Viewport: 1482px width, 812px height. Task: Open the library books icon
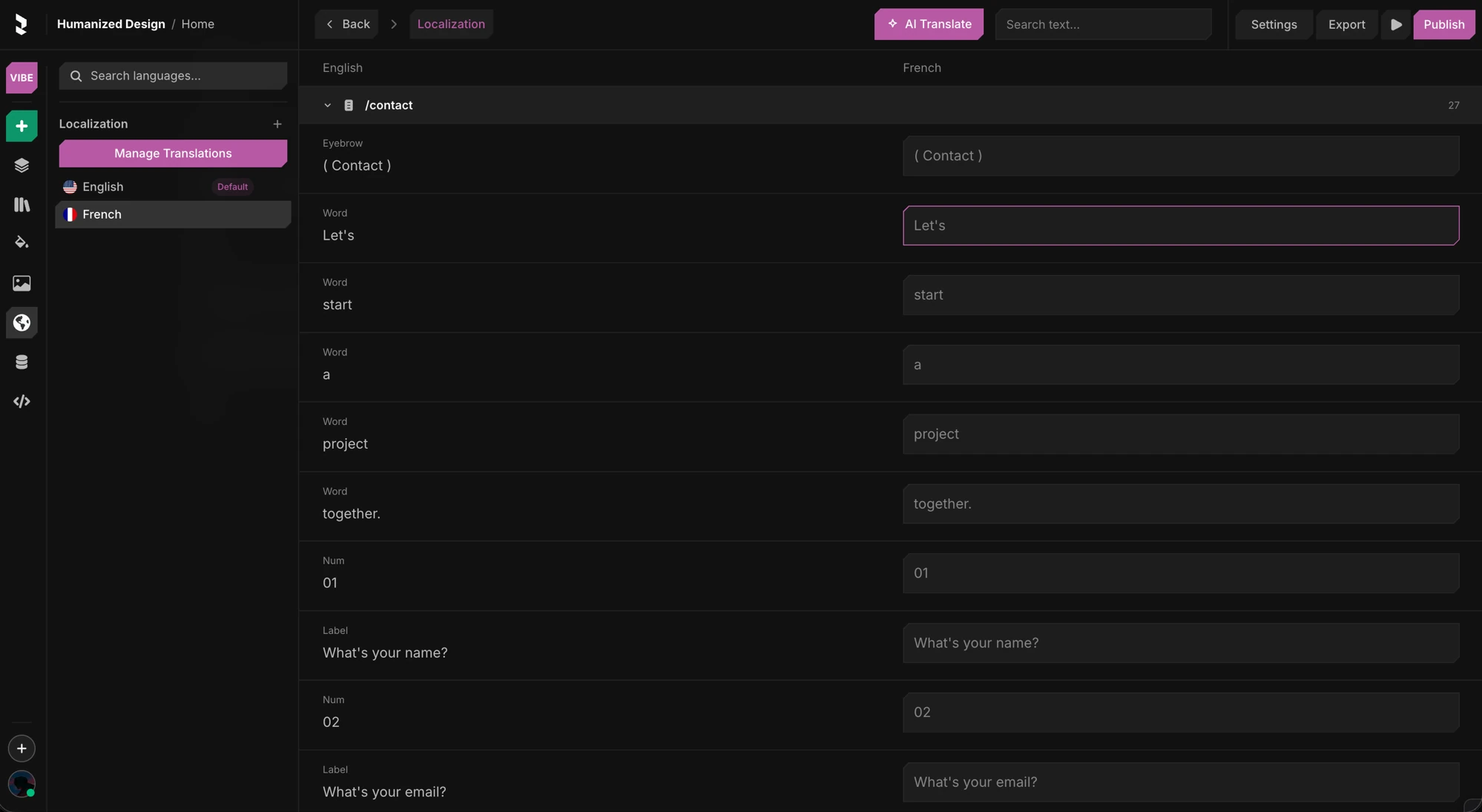[22, 205]
